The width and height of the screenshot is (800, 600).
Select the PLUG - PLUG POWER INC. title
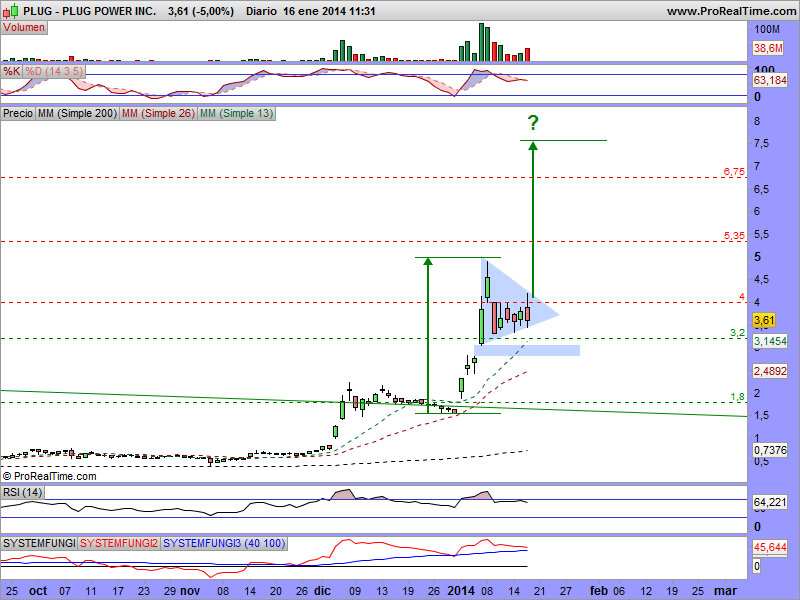(89, 11)
